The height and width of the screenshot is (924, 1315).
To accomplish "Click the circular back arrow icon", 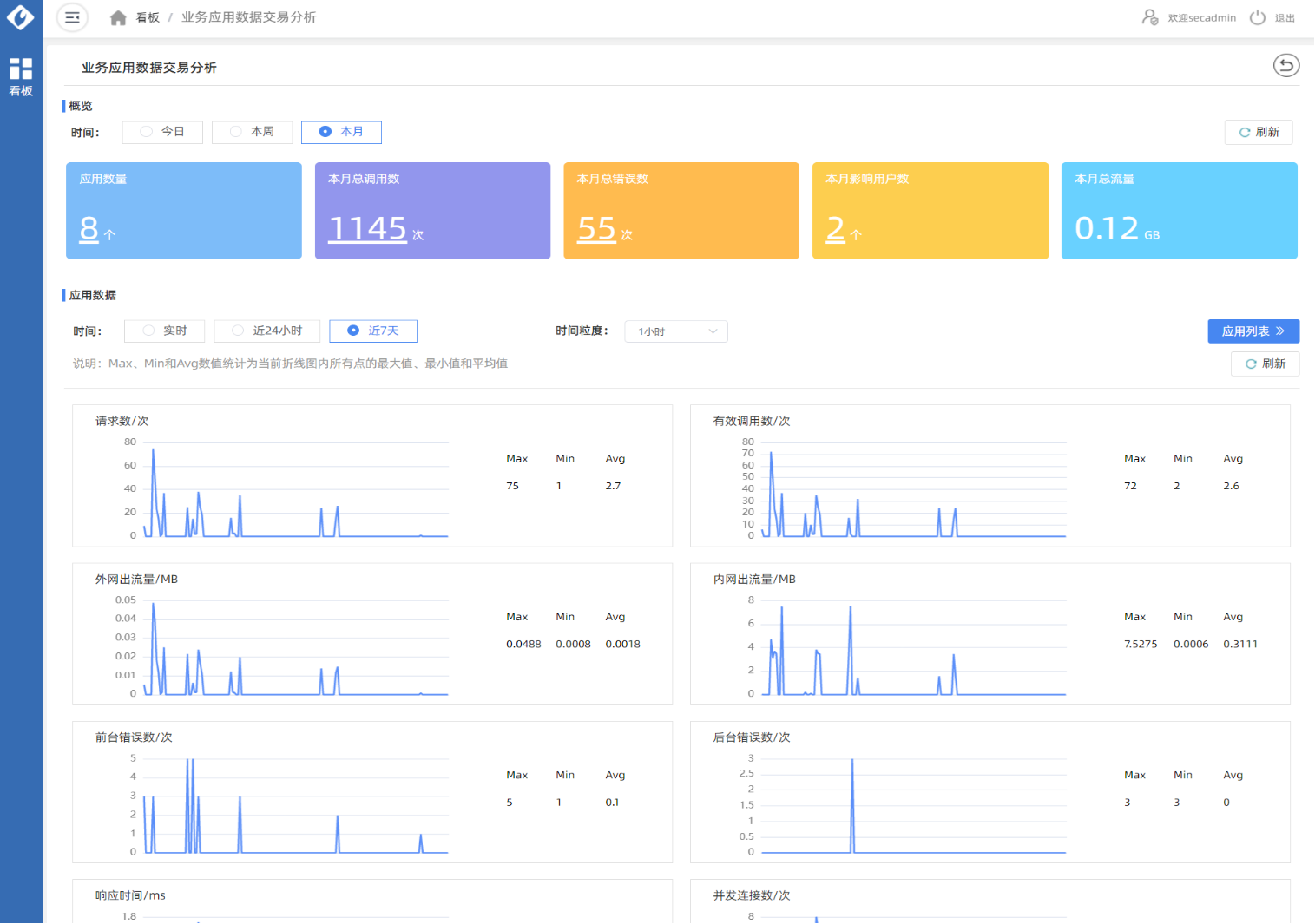I will click(x=1285, y=66).
